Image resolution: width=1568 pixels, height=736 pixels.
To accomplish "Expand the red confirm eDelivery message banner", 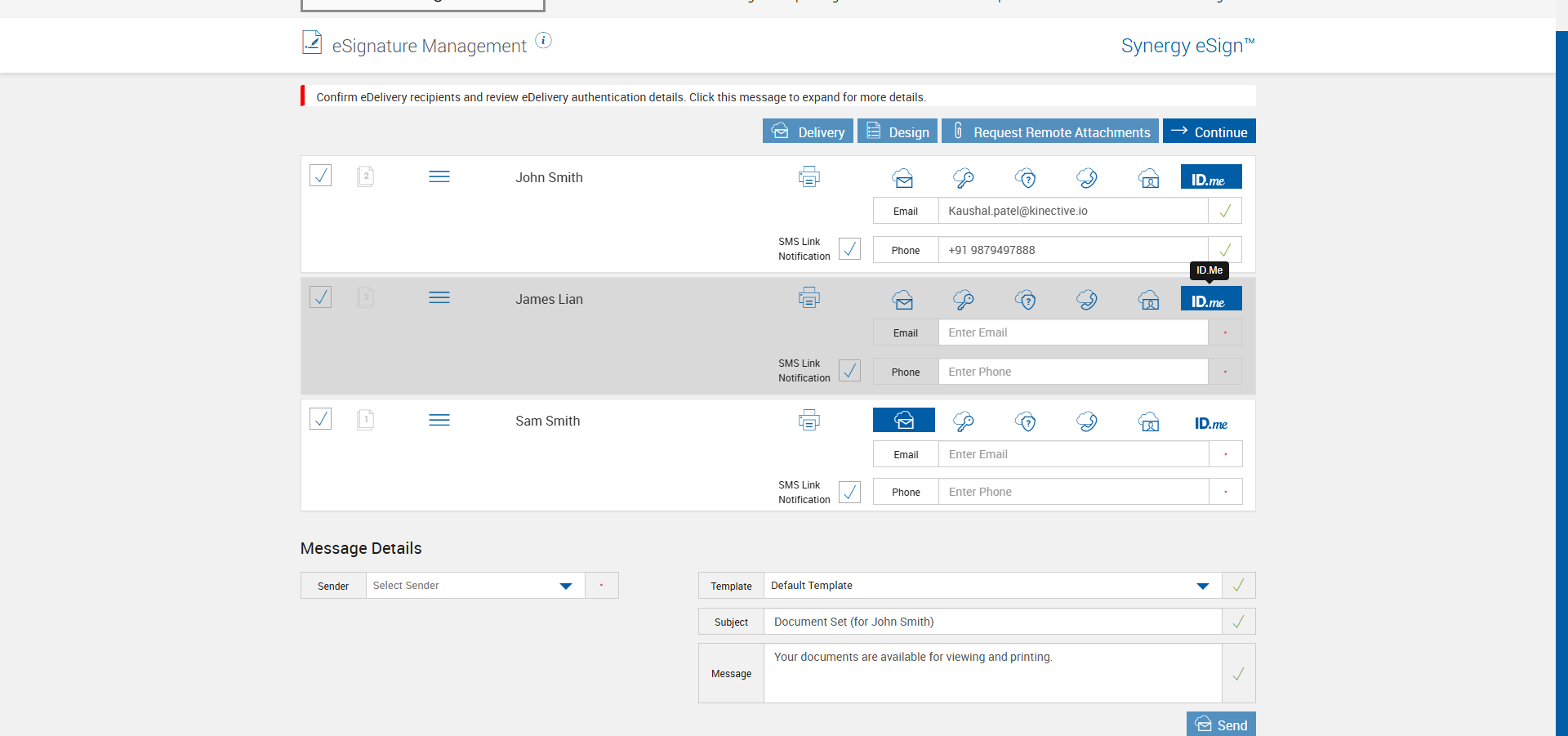I will pyautogui.click(x=621, y=97).
